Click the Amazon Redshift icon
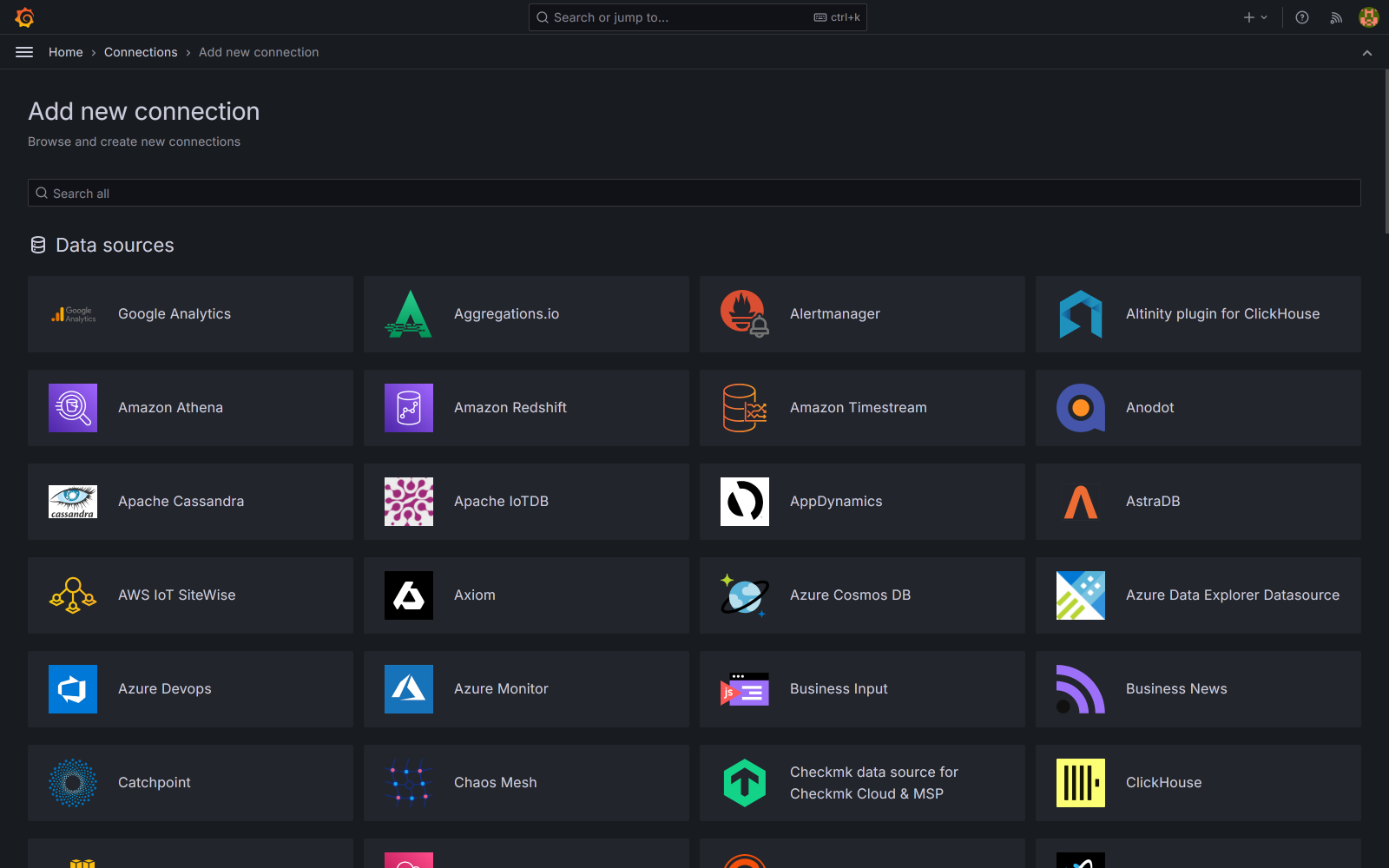 pos(409,408)
